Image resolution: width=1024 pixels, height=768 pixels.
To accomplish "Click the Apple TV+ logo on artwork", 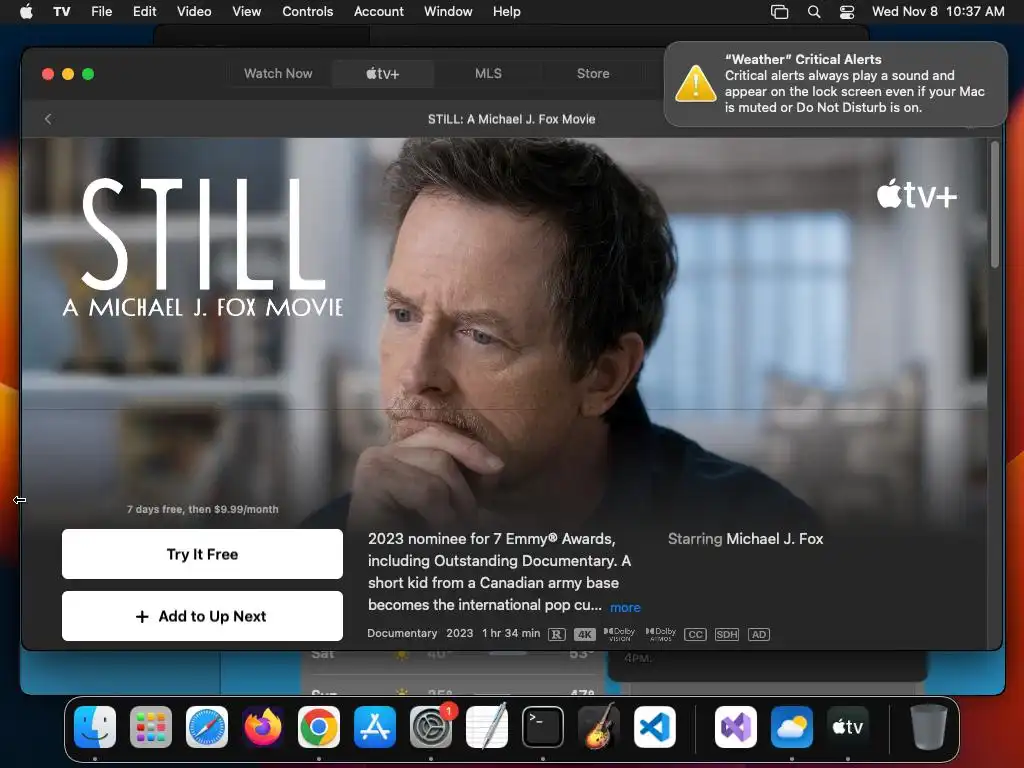I will (916, 195).
